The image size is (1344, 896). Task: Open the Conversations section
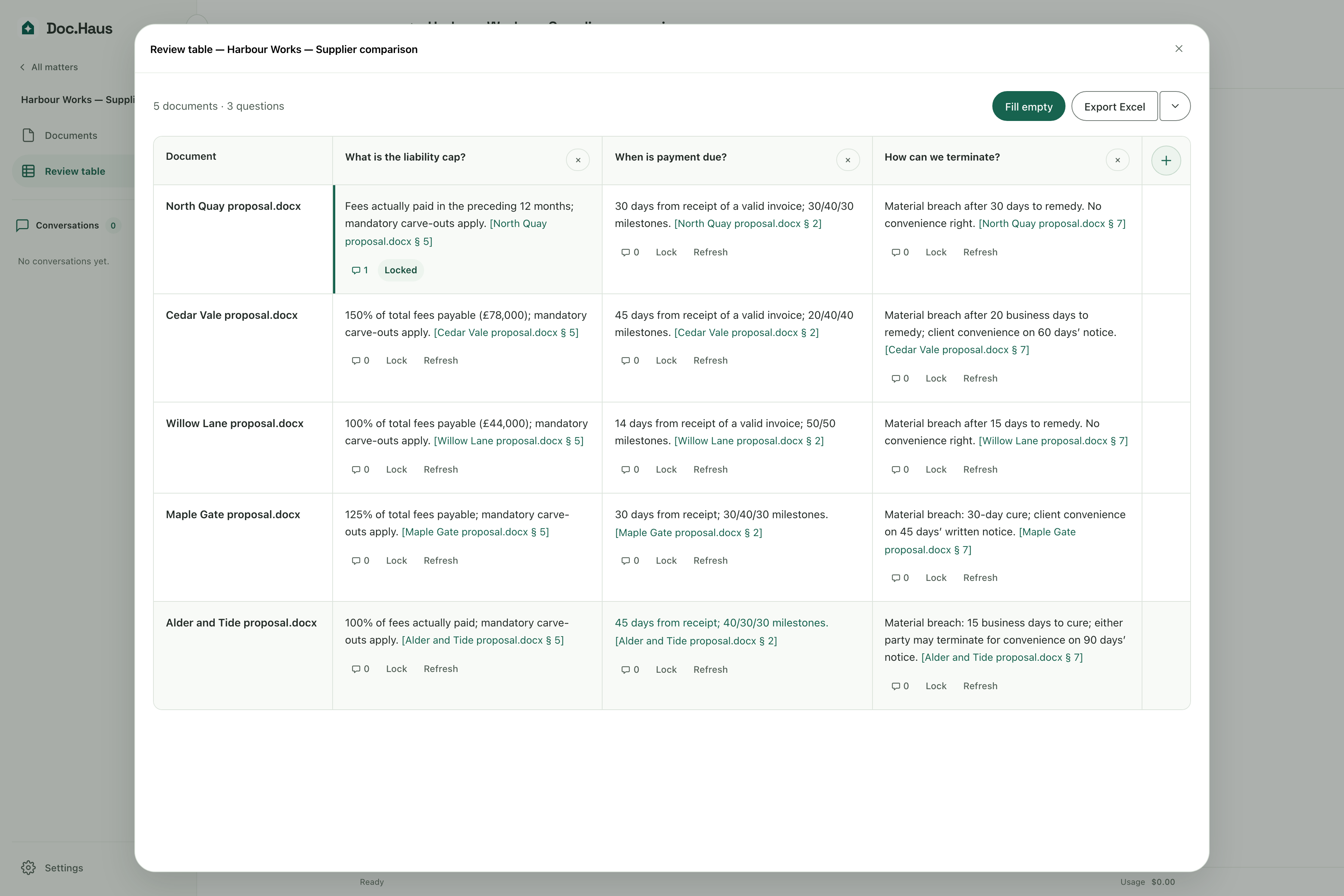pyautogui.click(x=68, y=225)
